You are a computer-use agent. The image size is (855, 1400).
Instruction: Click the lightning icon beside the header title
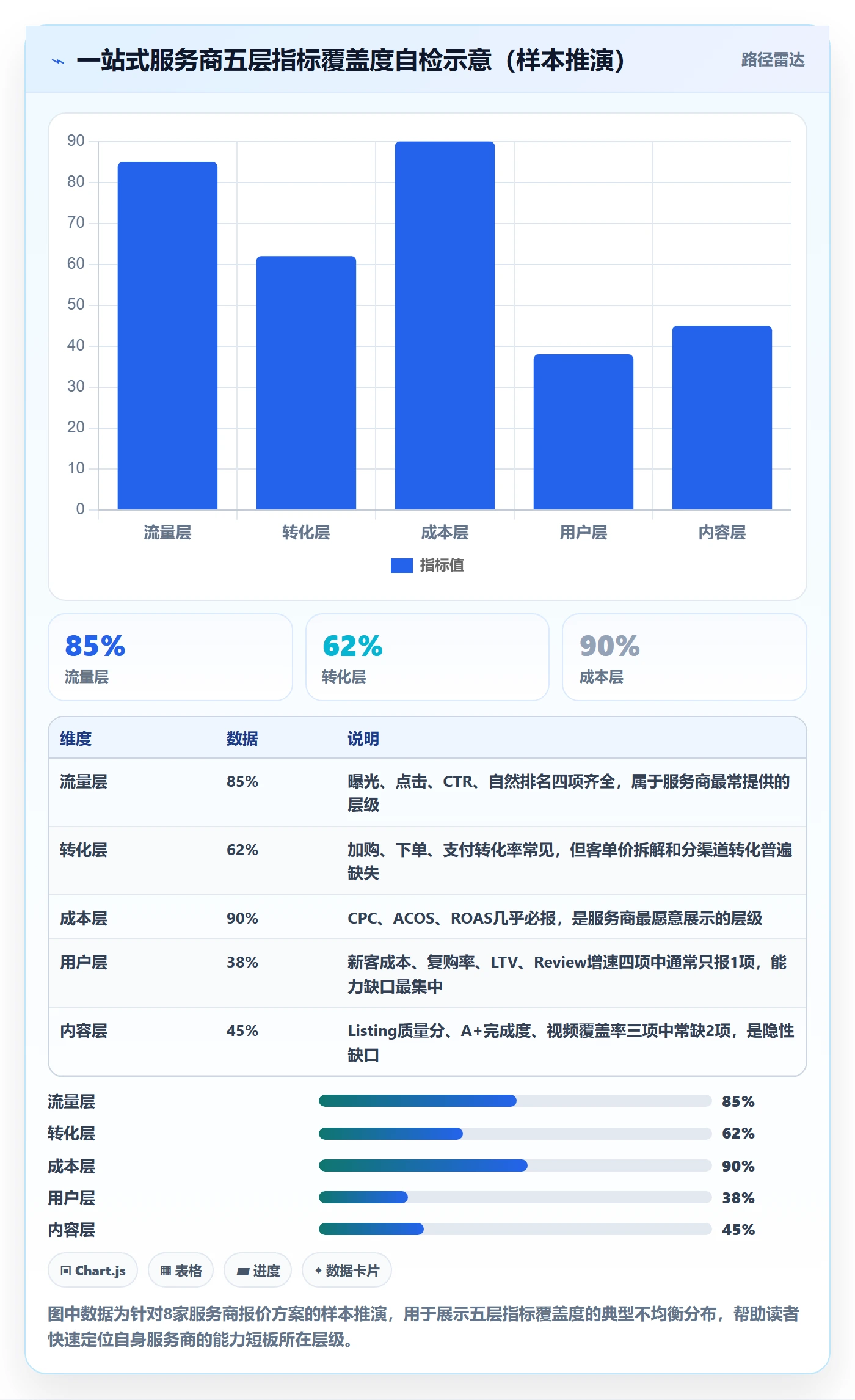point(58,61)
